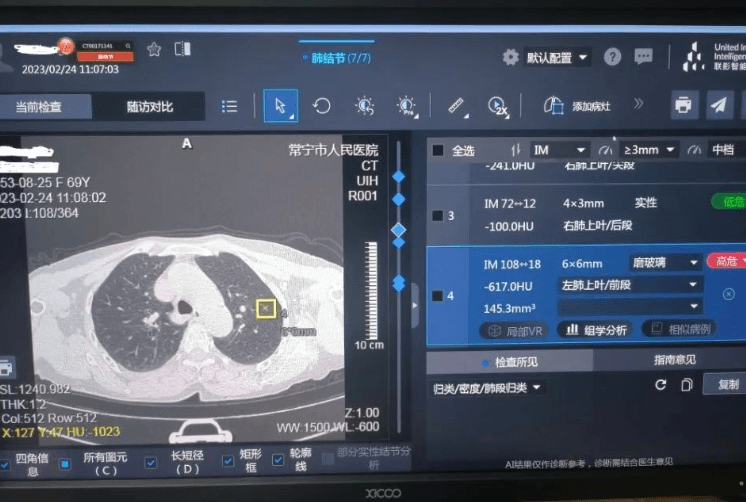746x502 pixels.
Task: Click the 组学分析 button
Action: (597, 329)
